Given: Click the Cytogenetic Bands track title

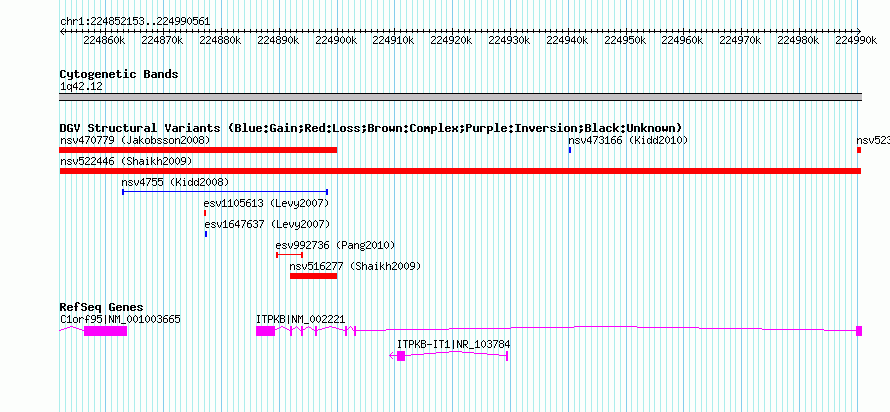Looking at the screenshot, I should pyautogui.click(x=119, y=74).
